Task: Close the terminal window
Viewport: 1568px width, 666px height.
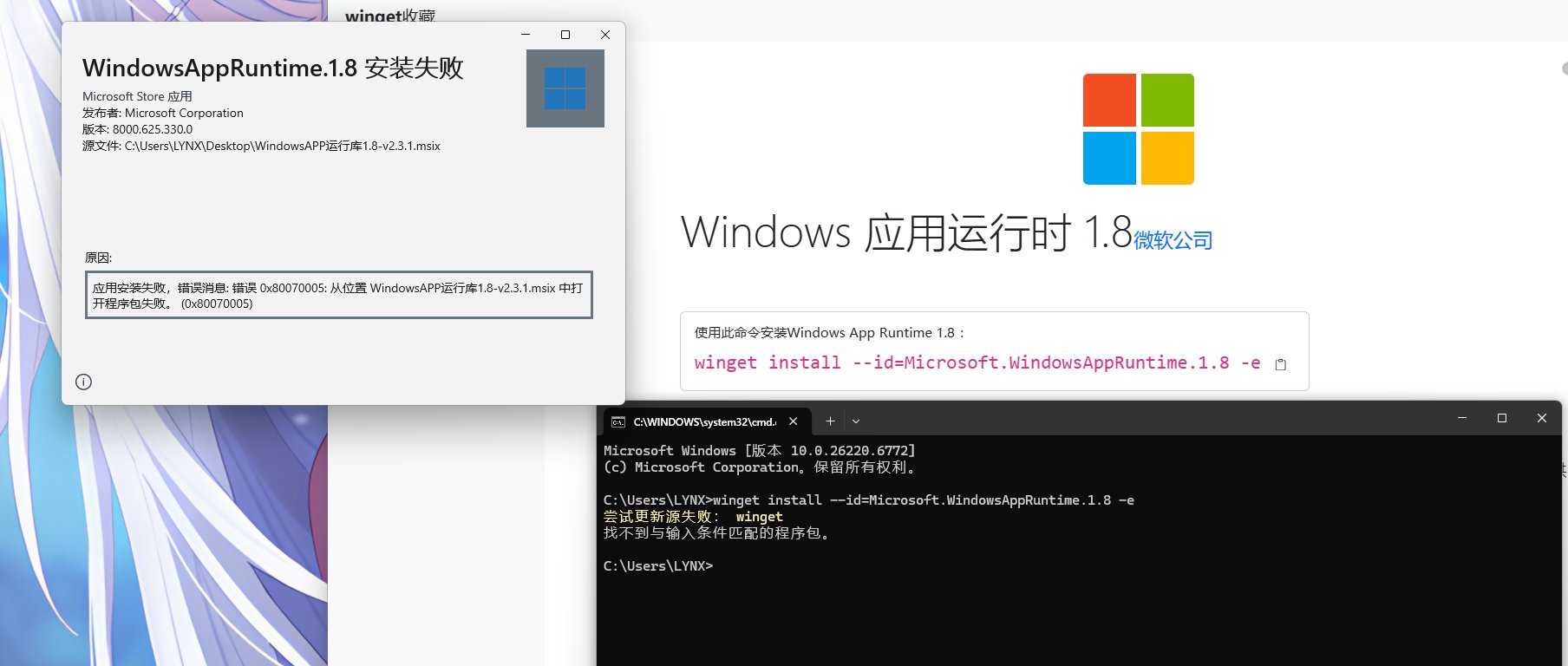Action: click(1542, 418)
